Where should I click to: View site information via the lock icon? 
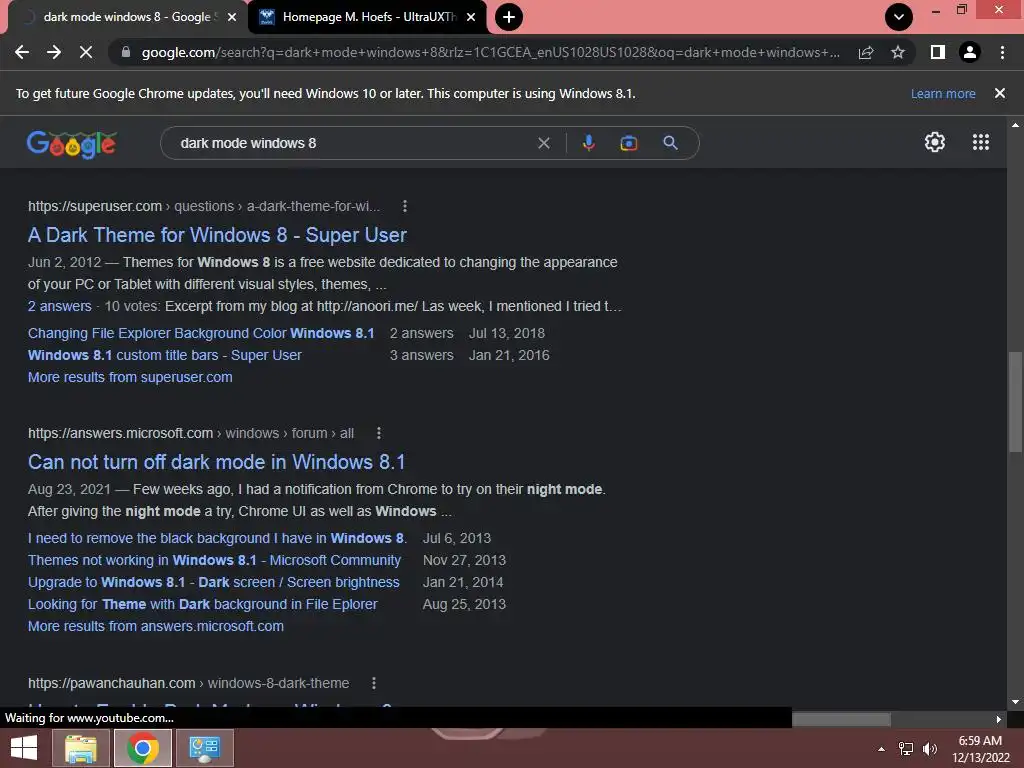[125, 52]
